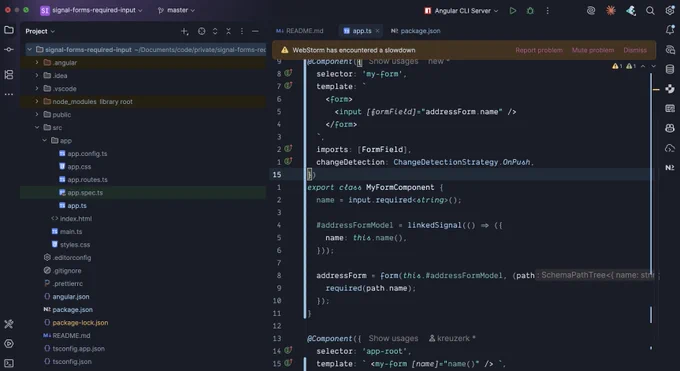This screenshot has width=680, height=371.
Task: Collapse the src folder
Action: click(x=36, y=128)
